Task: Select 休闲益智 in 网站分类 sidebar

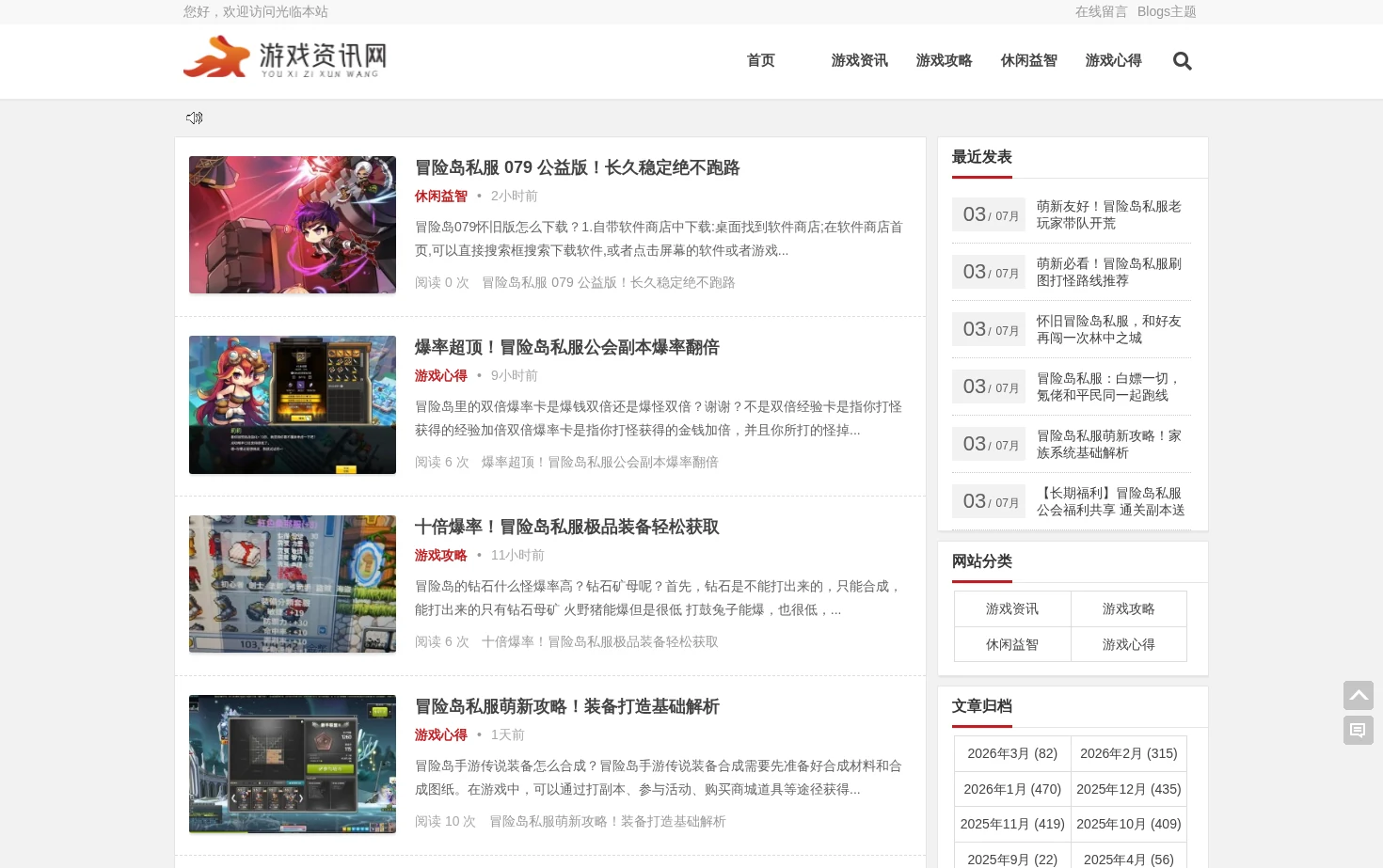Action: click(1012, 644)
